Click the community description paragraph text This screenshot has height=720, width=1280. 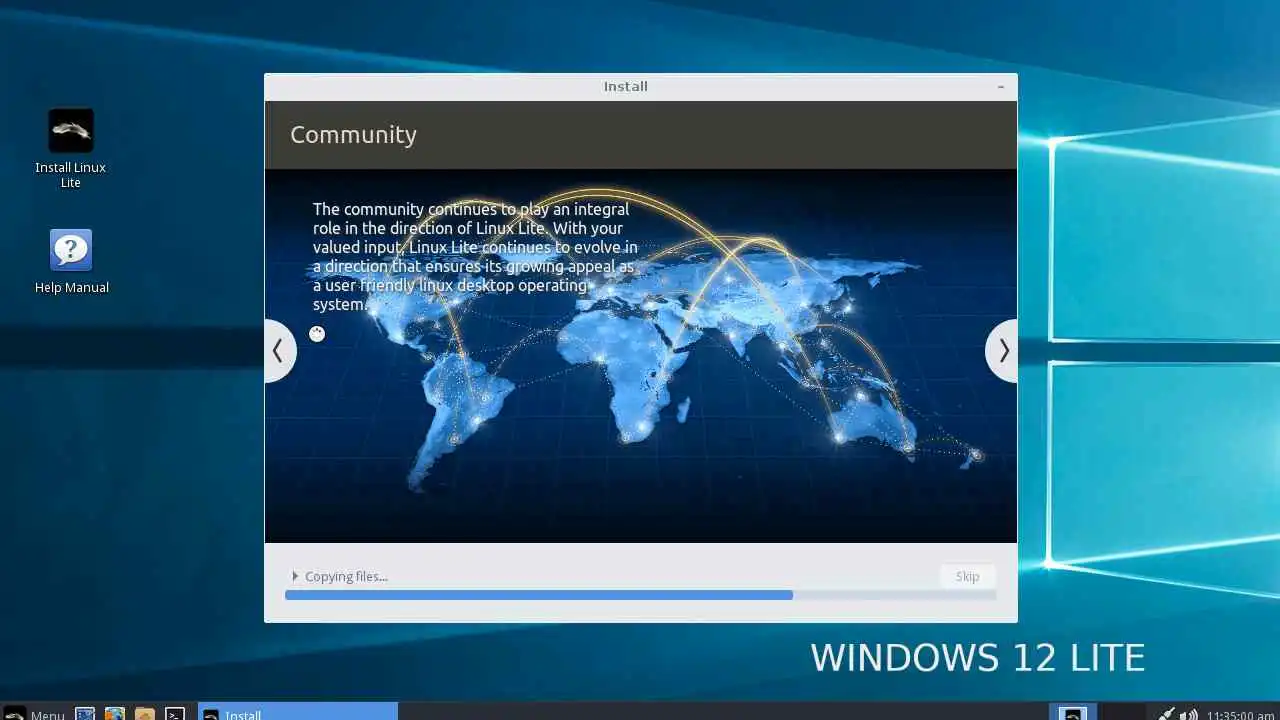coord(475,257)
